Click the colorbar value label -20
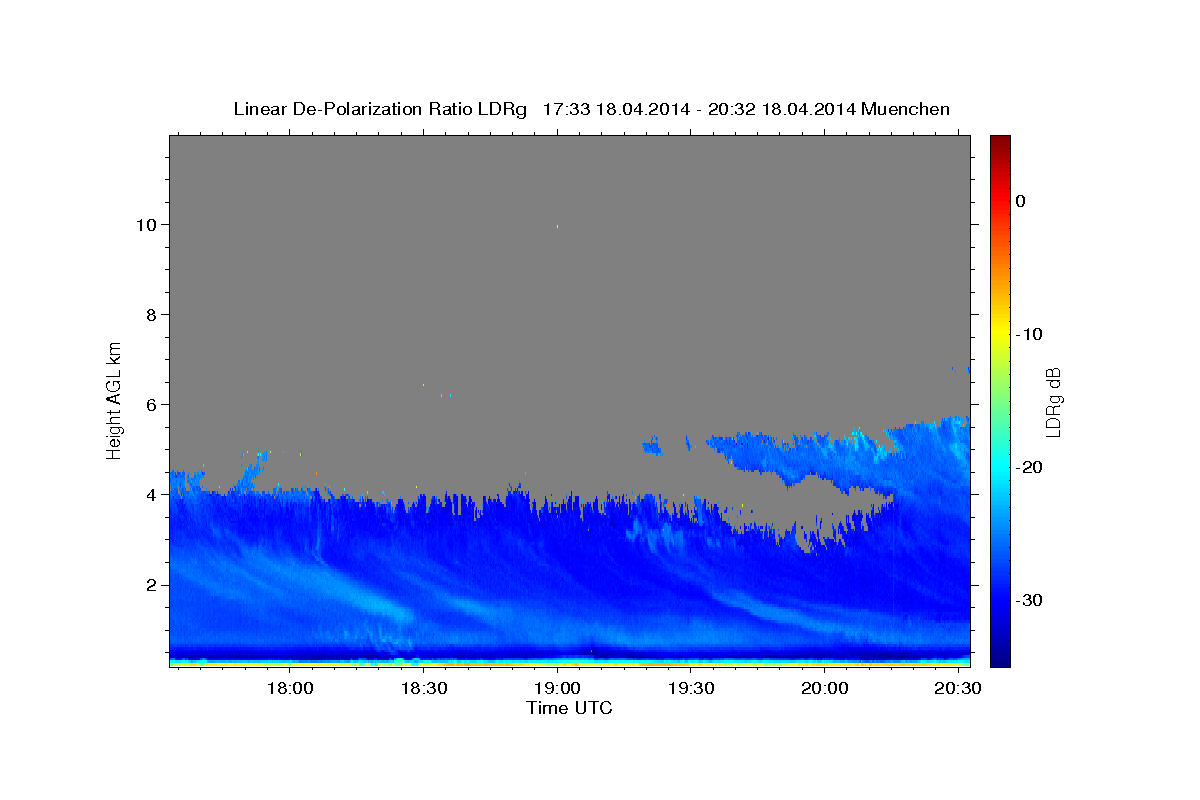 point(1028,467)
